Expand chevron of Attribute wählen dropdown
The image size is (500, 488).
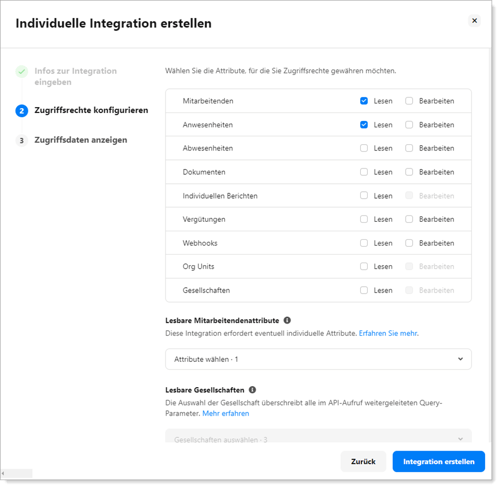(x=460, y=359)
